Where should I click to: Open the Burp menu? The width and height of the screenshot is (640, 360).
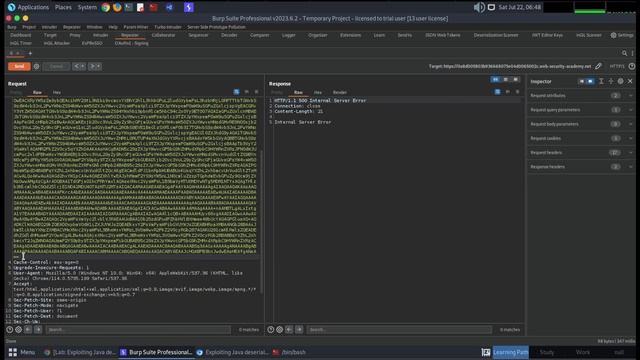[12, 27]
